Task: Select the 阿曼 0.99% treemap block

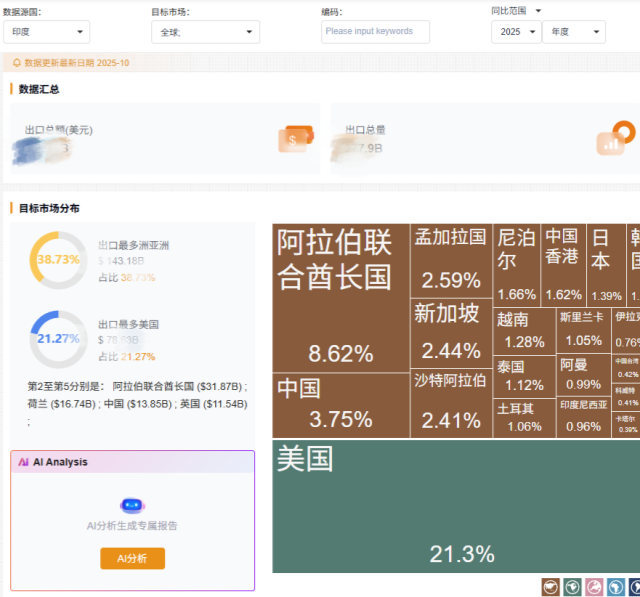Action: (x=584, y=375)
